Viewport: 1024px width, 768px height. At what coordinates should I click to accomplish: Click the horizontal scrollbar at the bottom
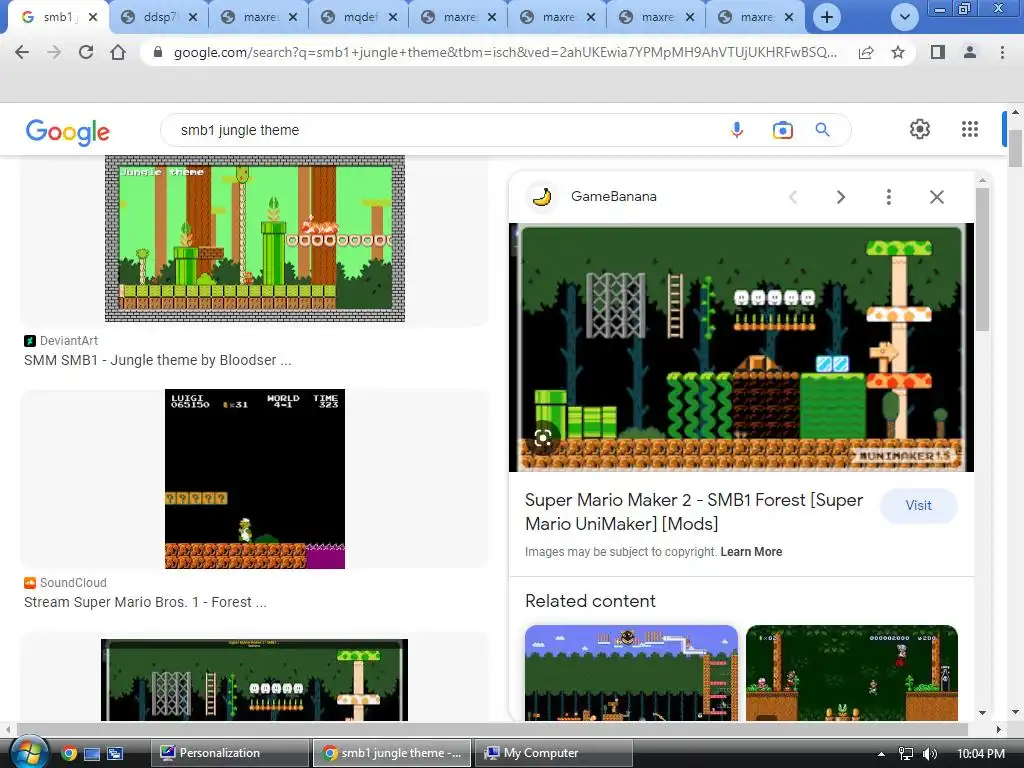492,729
